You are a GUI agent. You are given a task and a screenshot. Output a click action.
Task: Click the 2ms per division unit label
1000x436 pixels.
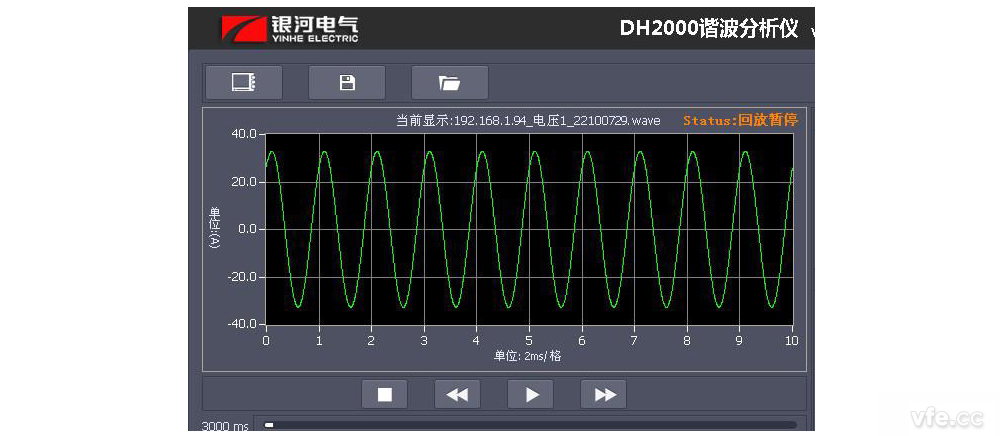pyautogui.click(x=527, y=356)
